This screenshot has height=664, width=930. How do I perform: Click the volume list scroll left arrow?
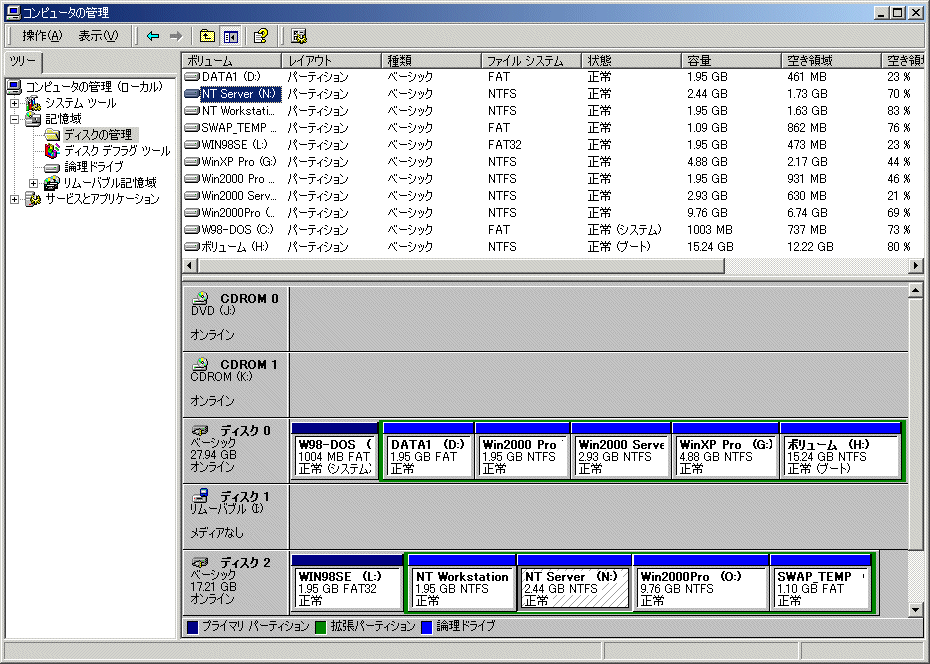coord(189,266)
